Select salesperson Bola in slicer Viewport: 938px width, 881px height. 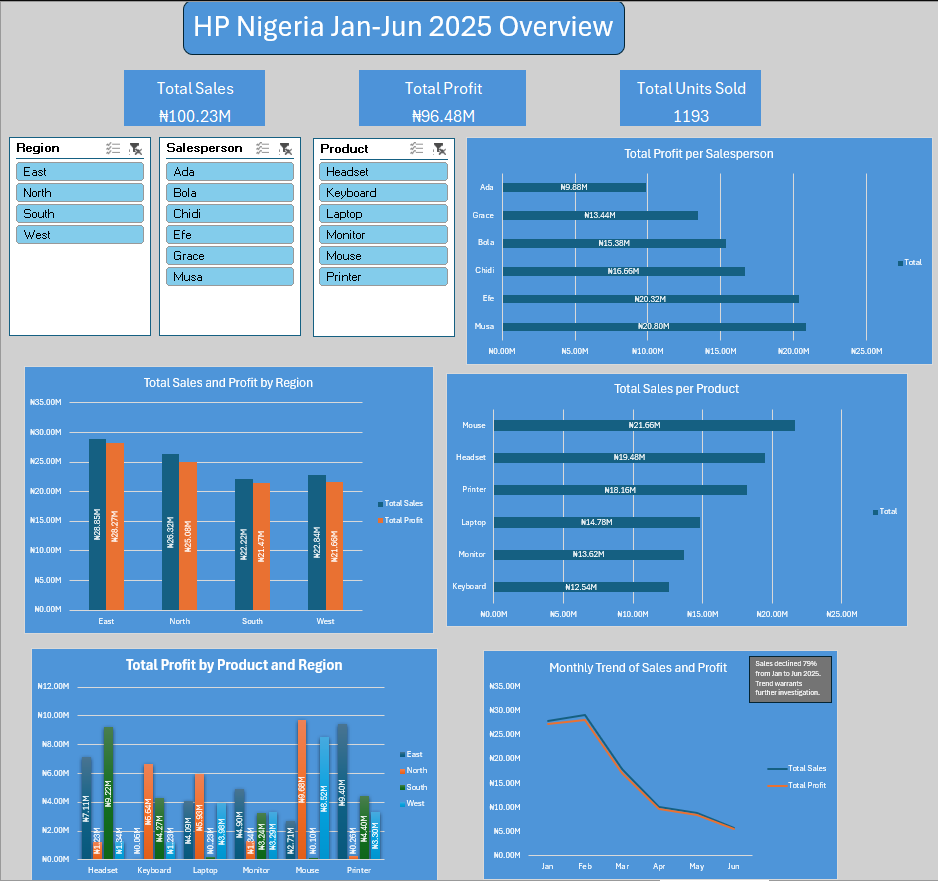click(x=230, y=193)
